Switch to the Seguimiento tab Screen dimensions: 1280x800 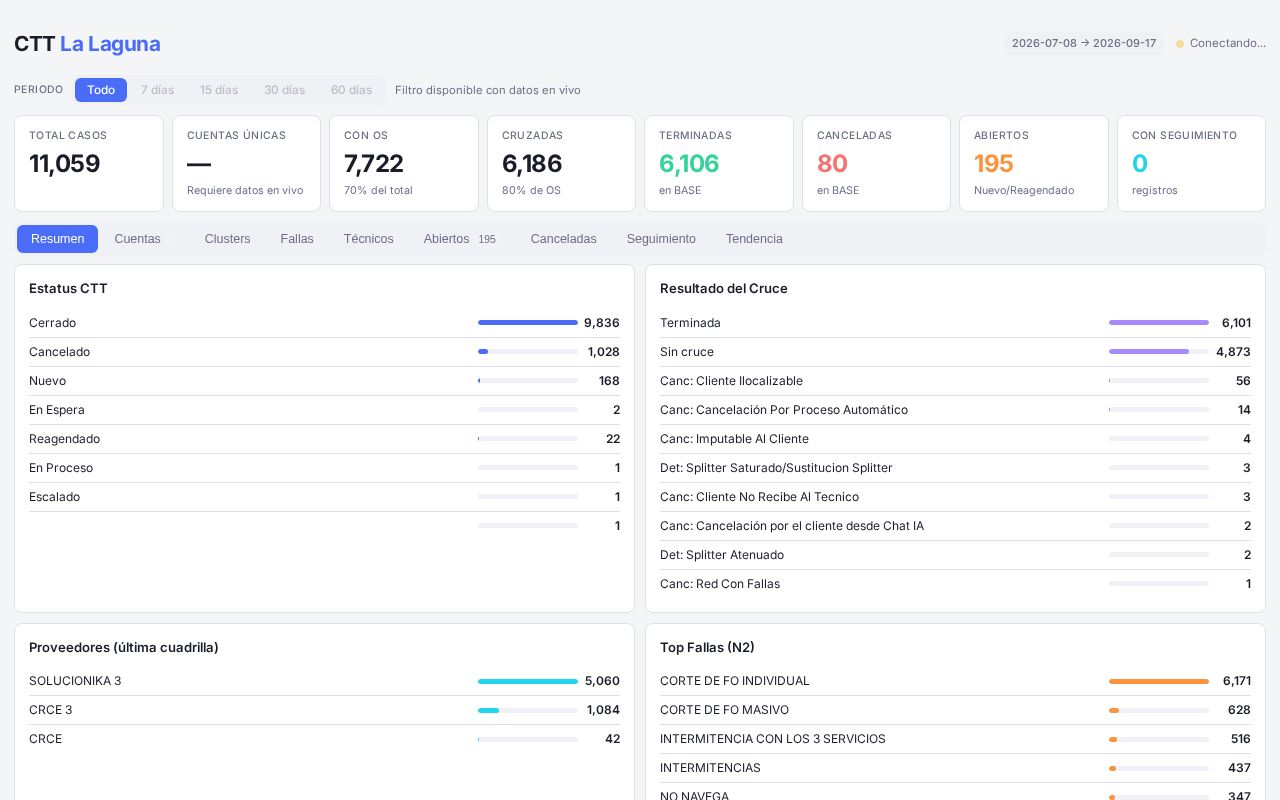661,239
